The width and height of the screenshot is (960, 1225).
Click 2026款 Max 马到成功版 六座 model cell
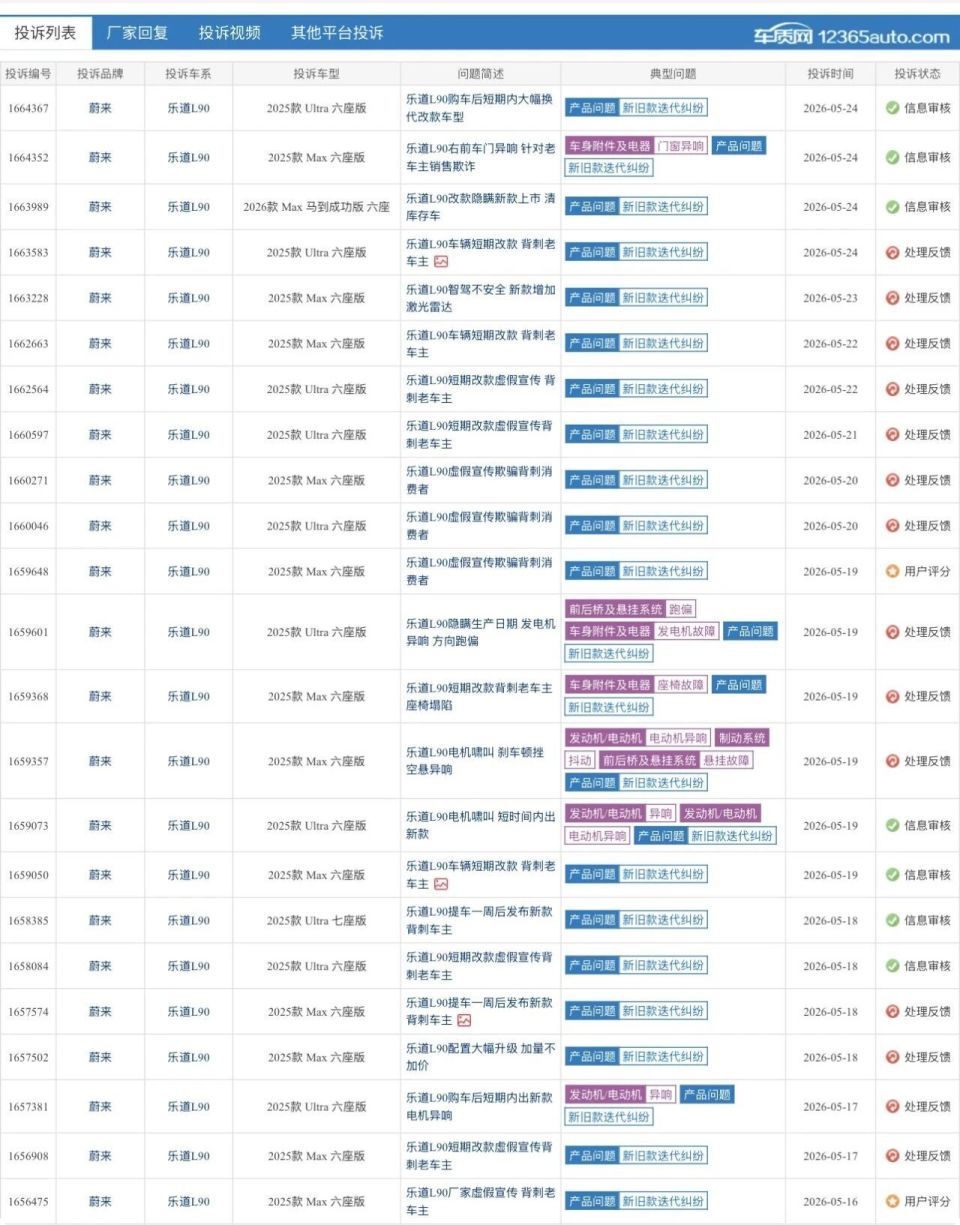click(316, 207)
